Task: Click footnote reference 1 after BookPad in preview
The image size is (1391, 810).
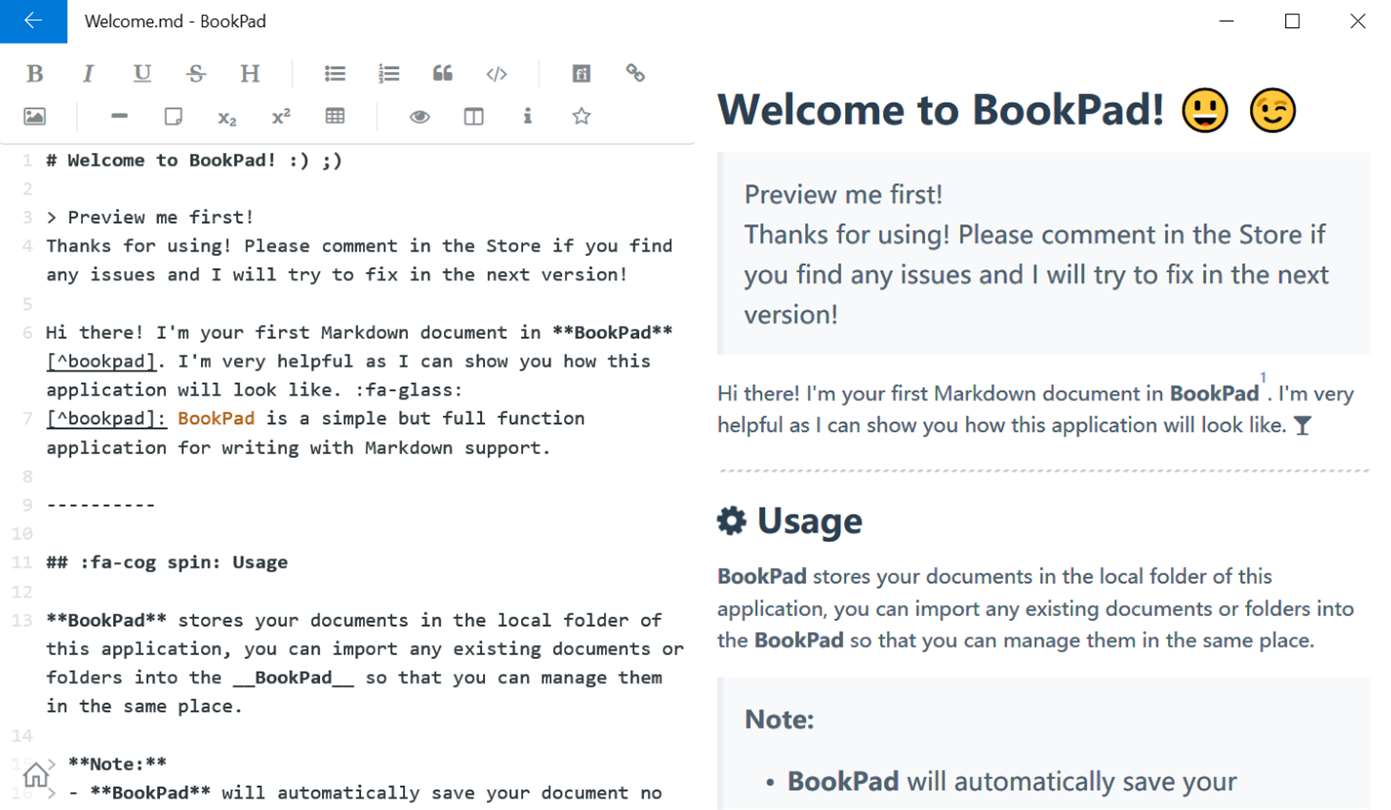Action: [x=1263, y=378]
